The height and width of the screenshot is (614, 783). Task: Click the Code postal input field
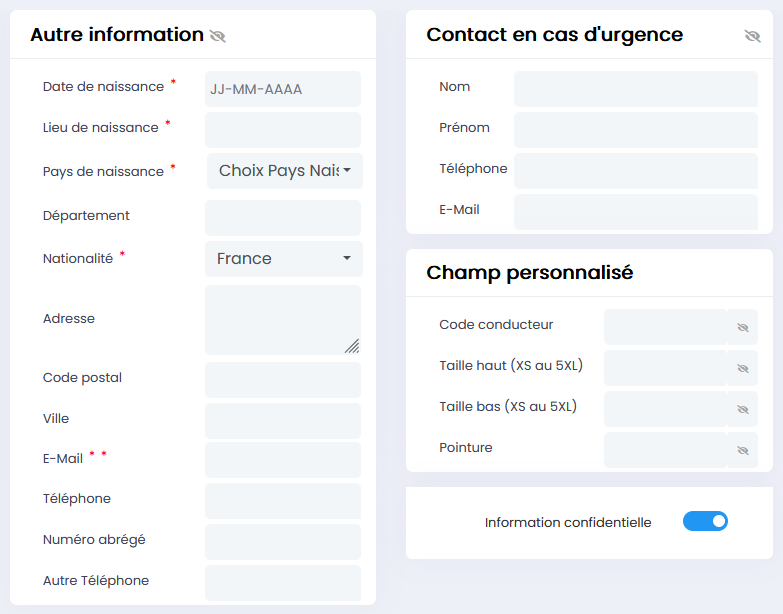click(x=282, y=380)
